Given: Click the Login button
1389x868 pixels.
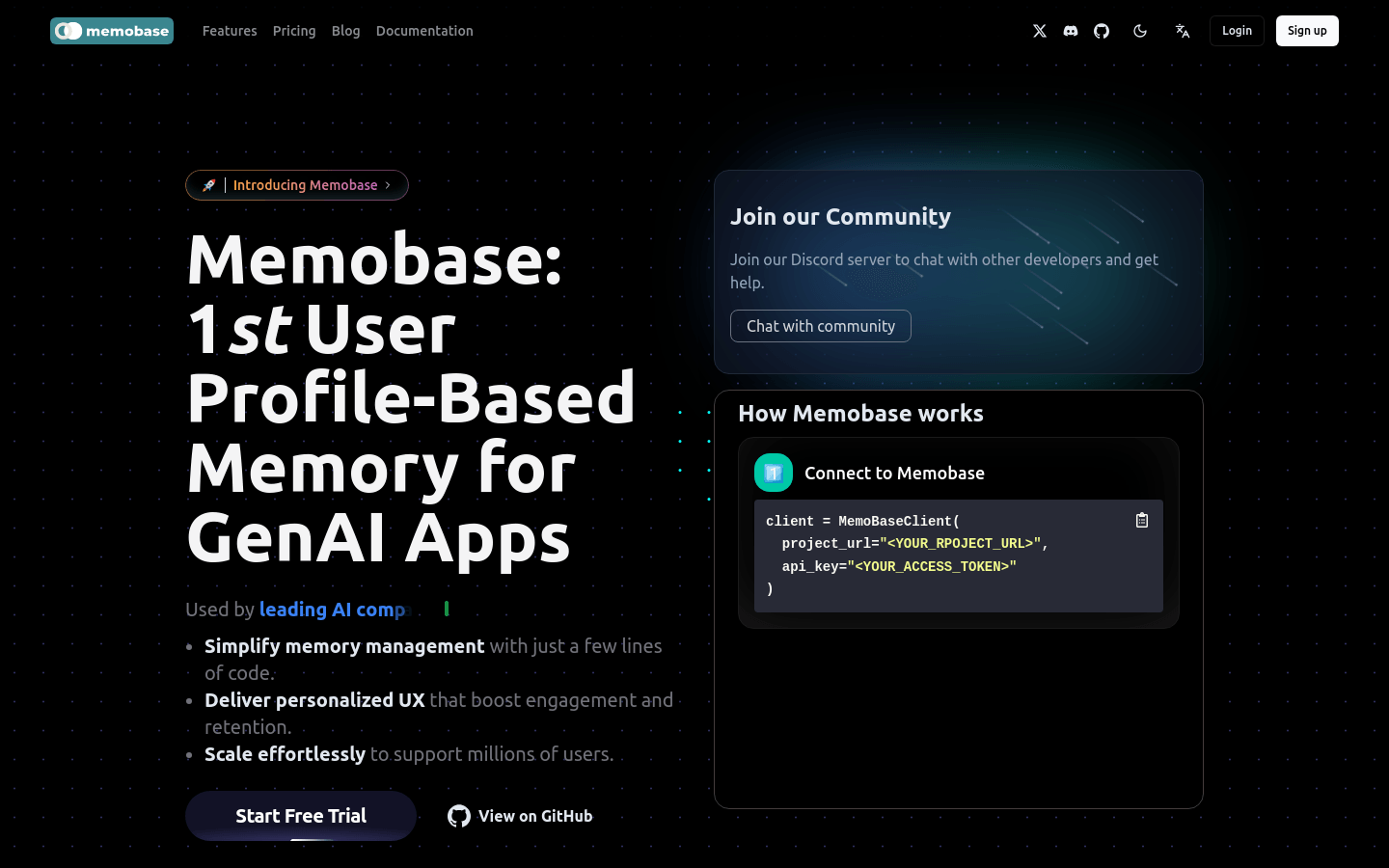Looking at the screenshot, I should (x=1237, y=31).
